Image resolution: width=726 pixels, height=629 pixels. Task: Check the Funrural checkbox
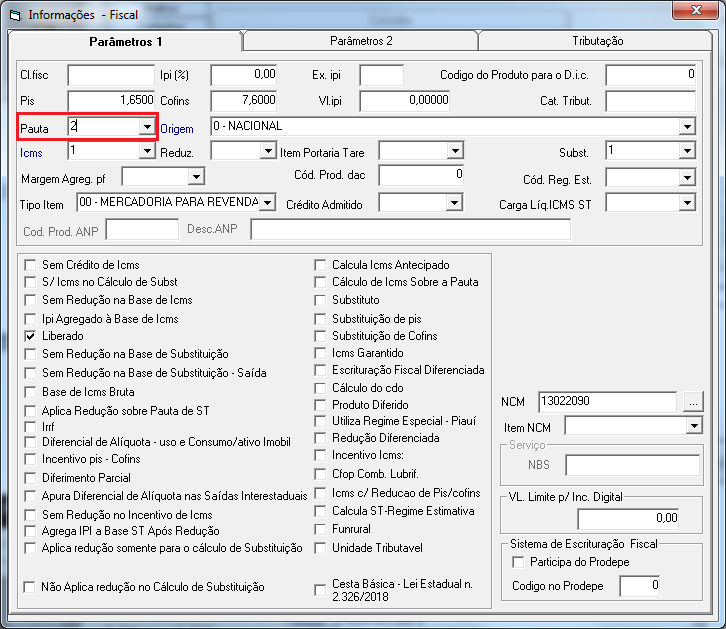tap(320, 529)
